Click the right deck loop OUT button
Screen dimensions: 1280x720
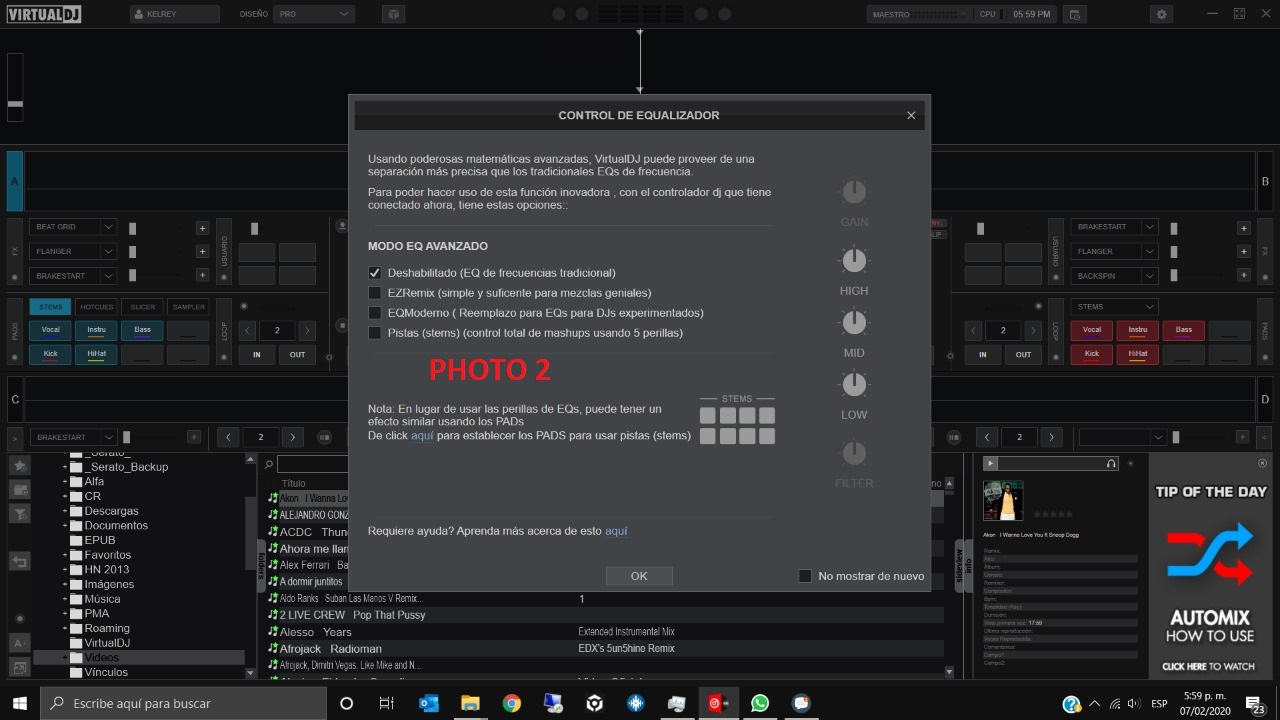pos(1023,354)
